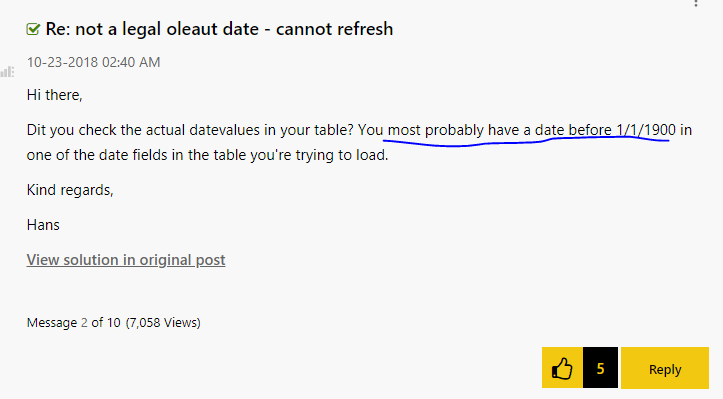This screenshot has width=723, height=399.
Task: Click the "Hi there," greeting line
Action: pos(54,95)
